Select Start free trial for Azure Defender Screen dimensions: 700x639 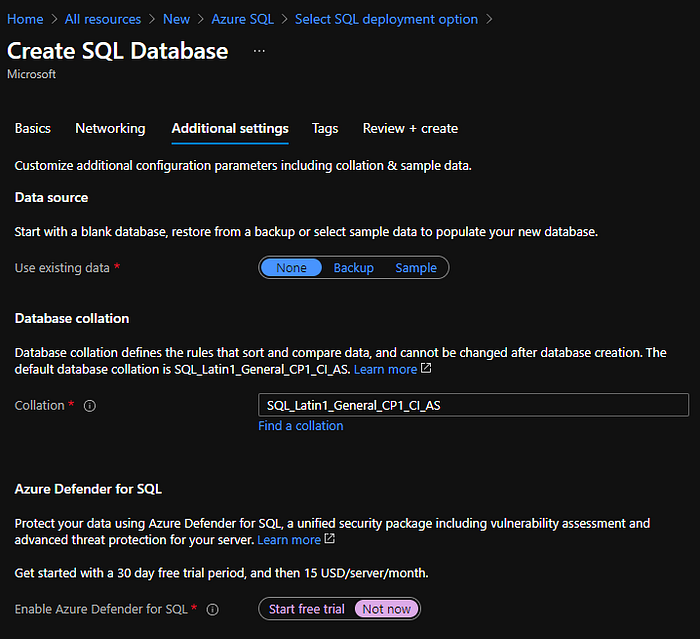[307, 609]
